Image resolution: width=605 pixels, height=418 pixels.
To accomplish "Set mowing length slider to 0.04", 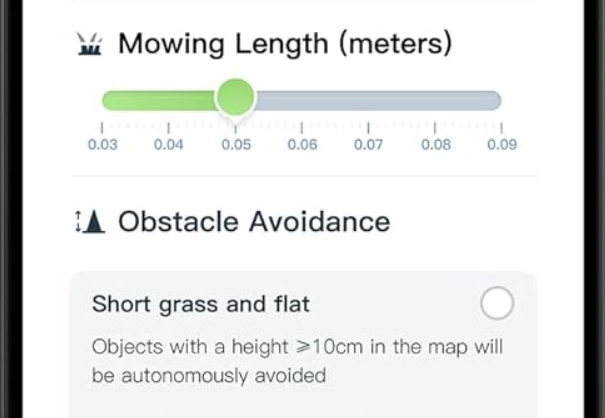I will [x=168, y=101].
